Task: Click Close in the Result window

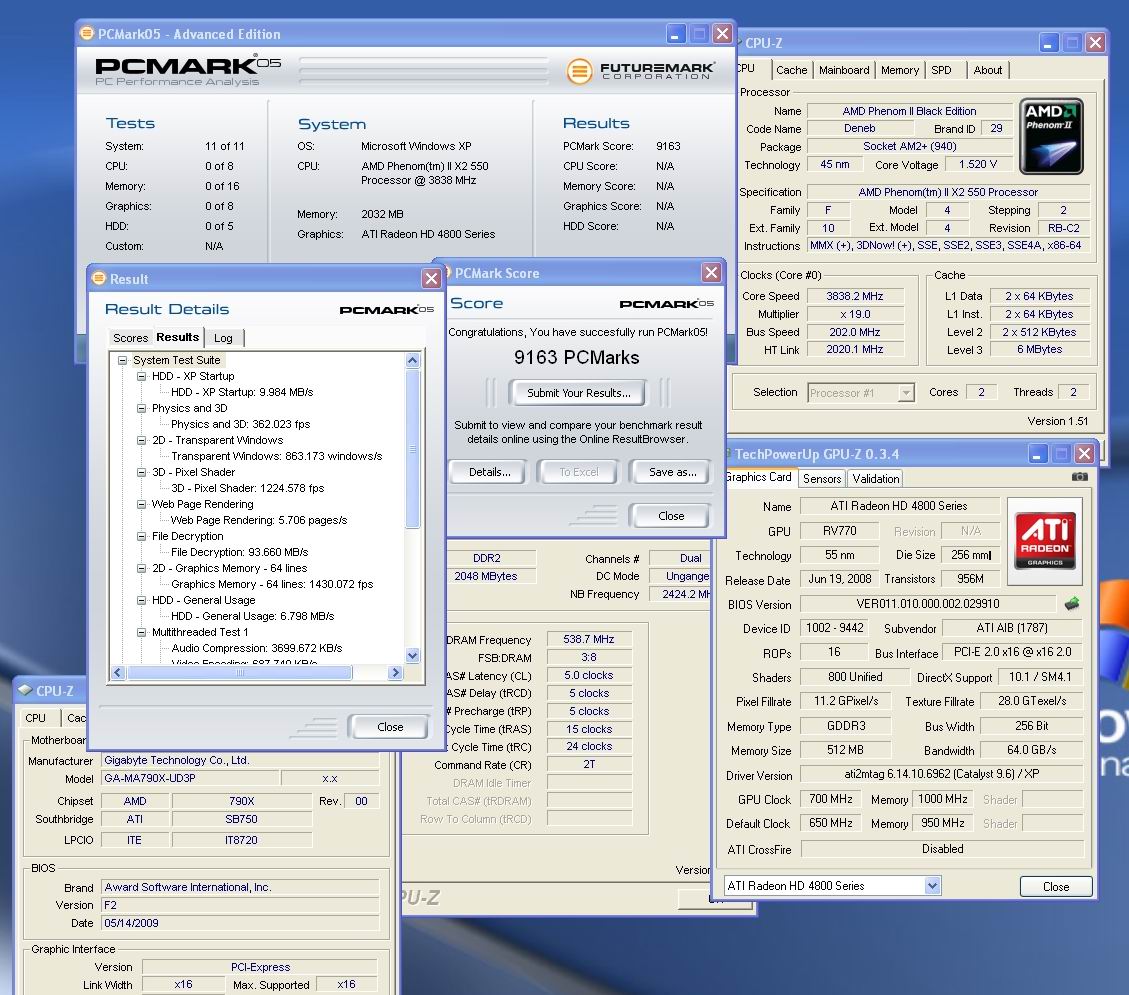Action: point(390,727)
